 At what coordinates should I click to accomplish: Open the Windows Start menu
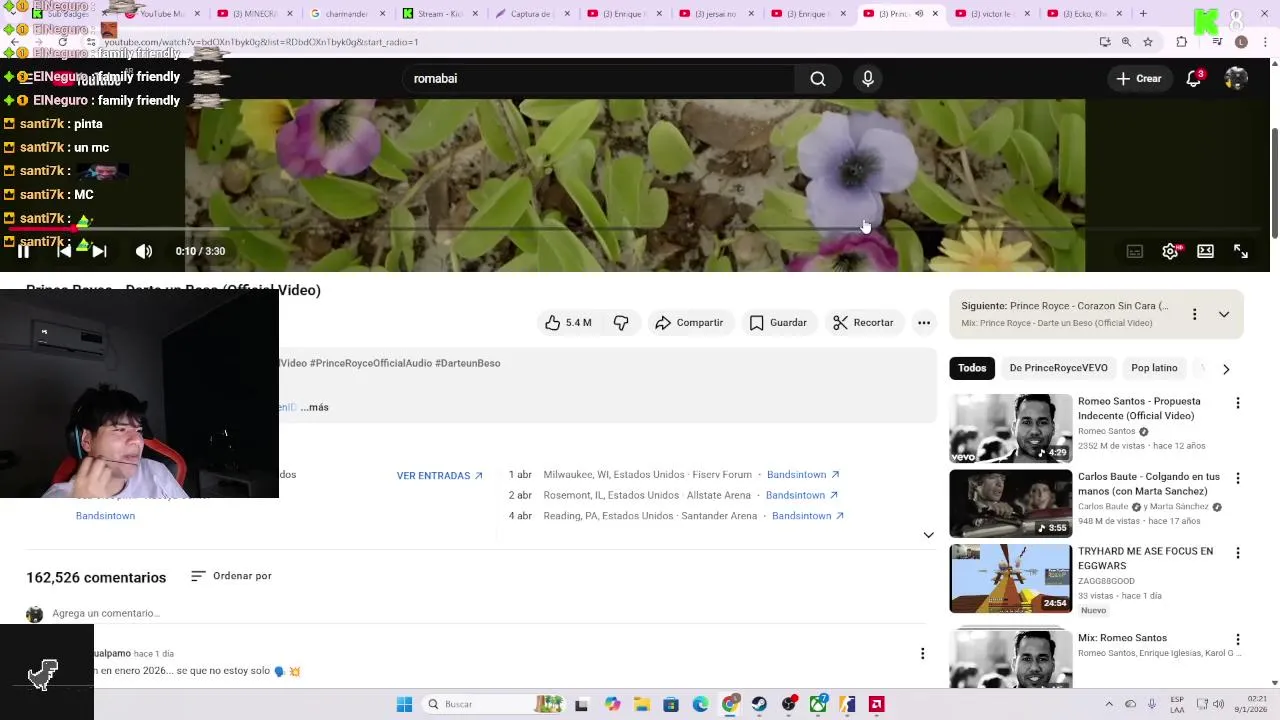(x=404, y=704)
